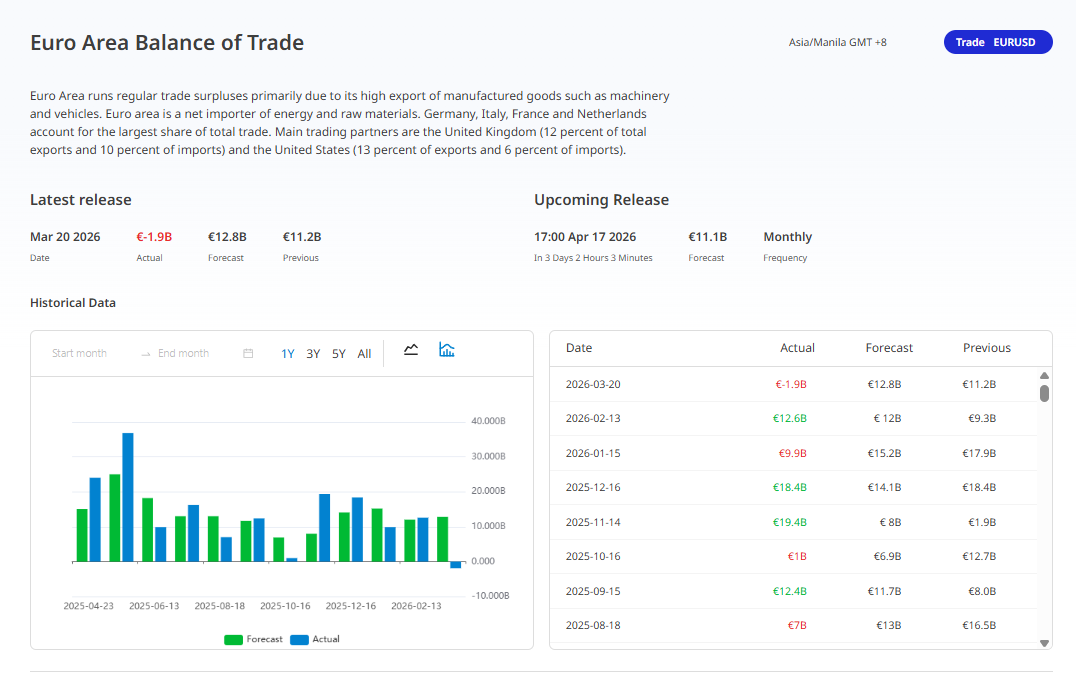Toggle Forecast series in chart legend
The image size is (1076, 687).
[254, 639]
